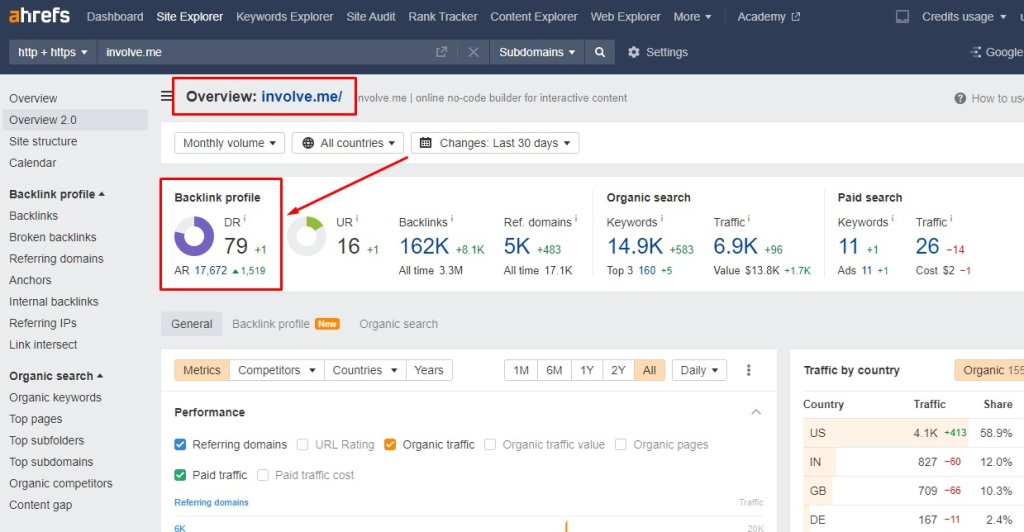Open Changes: Last 30 days dropdown
Viewport: 1024px width, 532px height.
[x=494, y=143]
